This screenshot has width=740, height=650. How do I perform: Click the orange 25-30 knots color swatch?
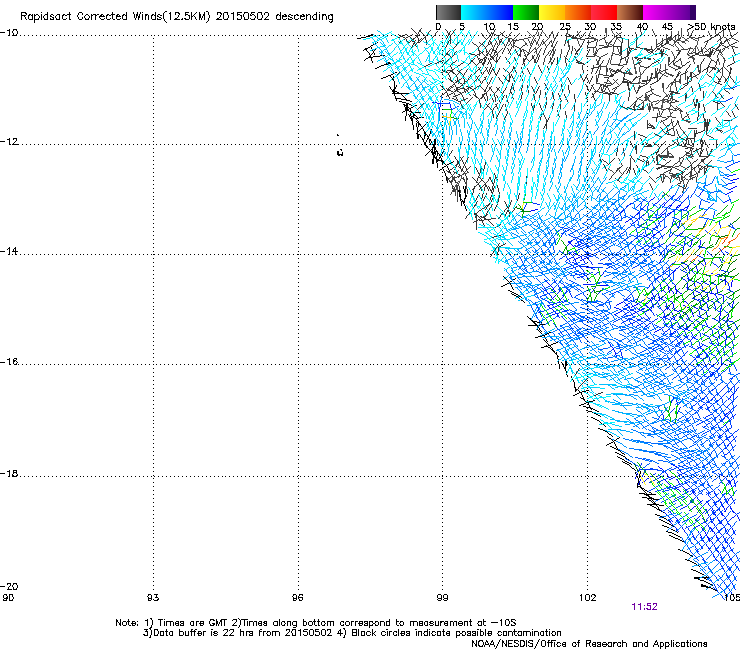coord(578,12)
